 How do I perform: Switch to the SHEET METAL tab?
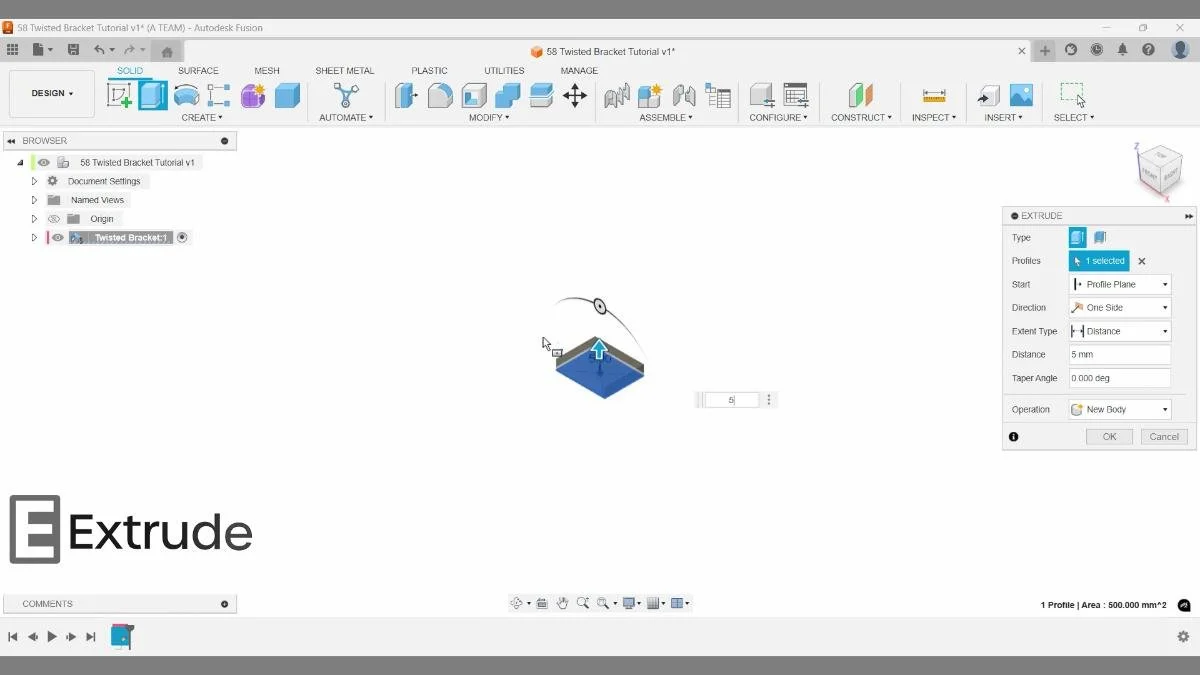[x=344, y=70]
